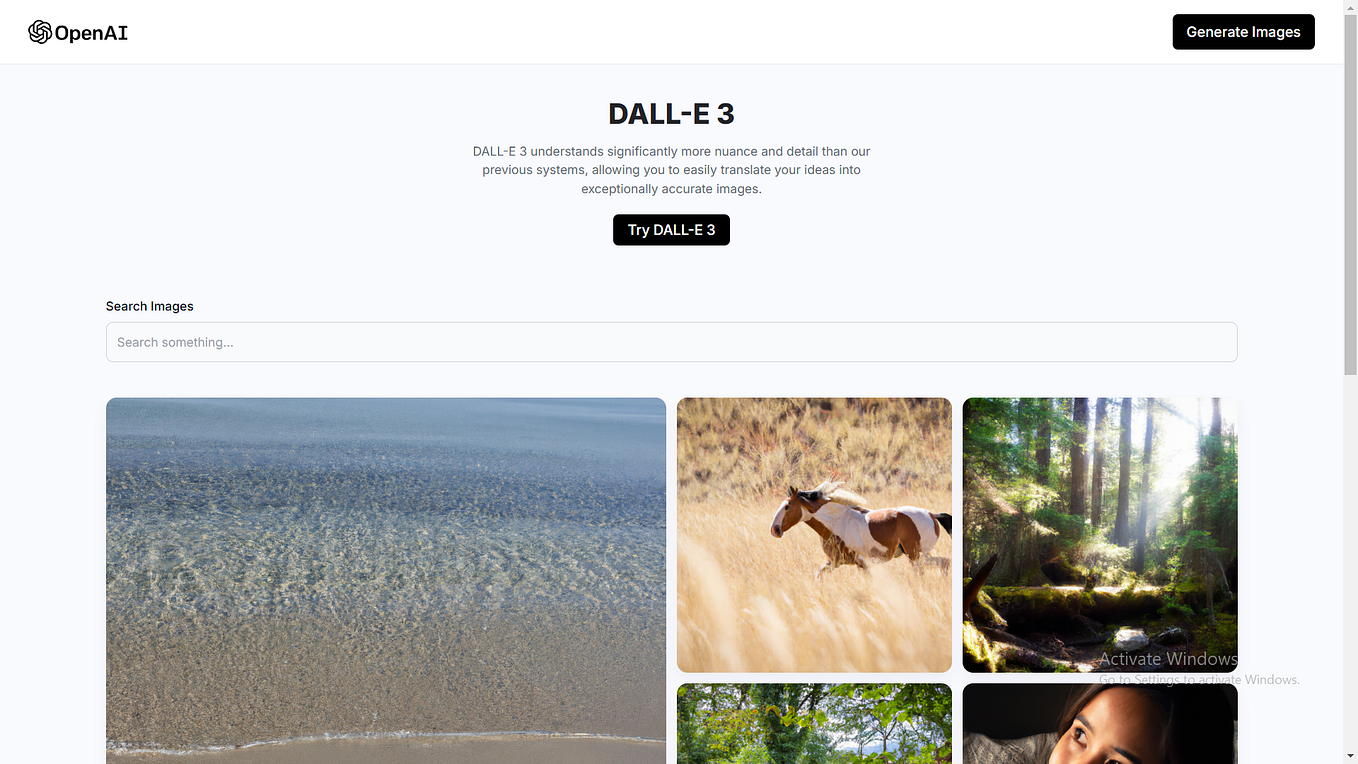Click the scrollbar down arrow
Screen dimensions: 1358x764
tap(1350, 755)
